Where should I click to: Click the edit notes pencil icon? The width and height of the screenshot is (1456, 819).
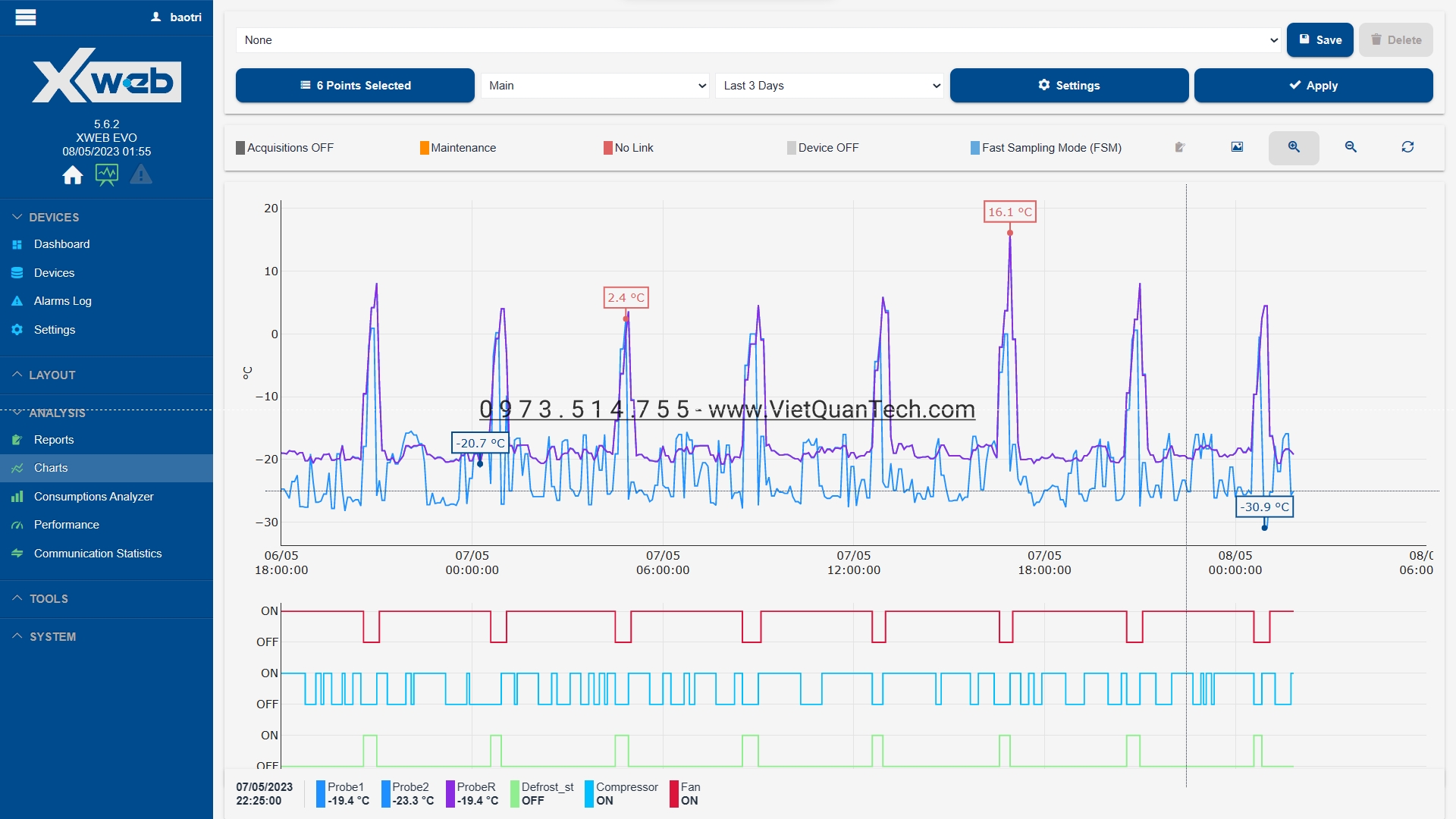1180,147
